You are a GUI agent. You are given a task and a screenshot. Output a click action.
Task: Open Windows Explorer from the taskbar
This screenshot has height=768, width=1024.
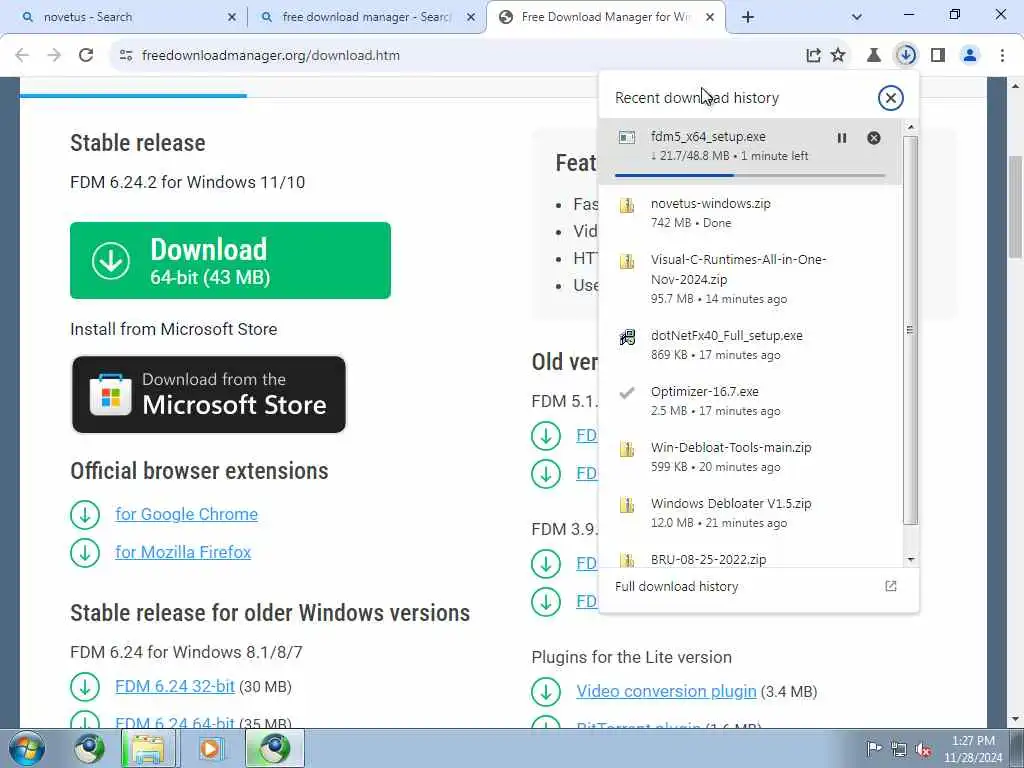(149, 748)
